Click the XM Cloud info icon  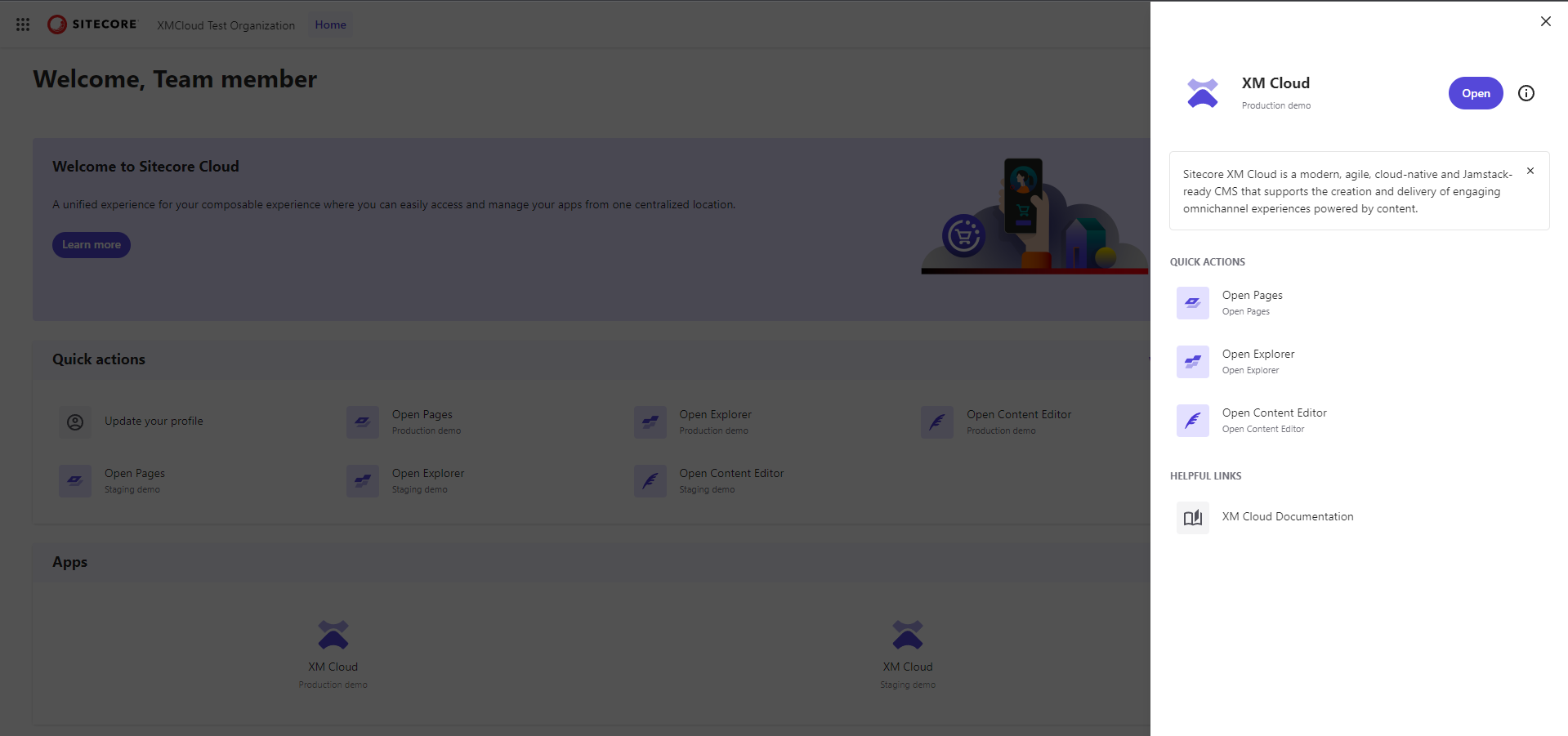(1526, 93)
